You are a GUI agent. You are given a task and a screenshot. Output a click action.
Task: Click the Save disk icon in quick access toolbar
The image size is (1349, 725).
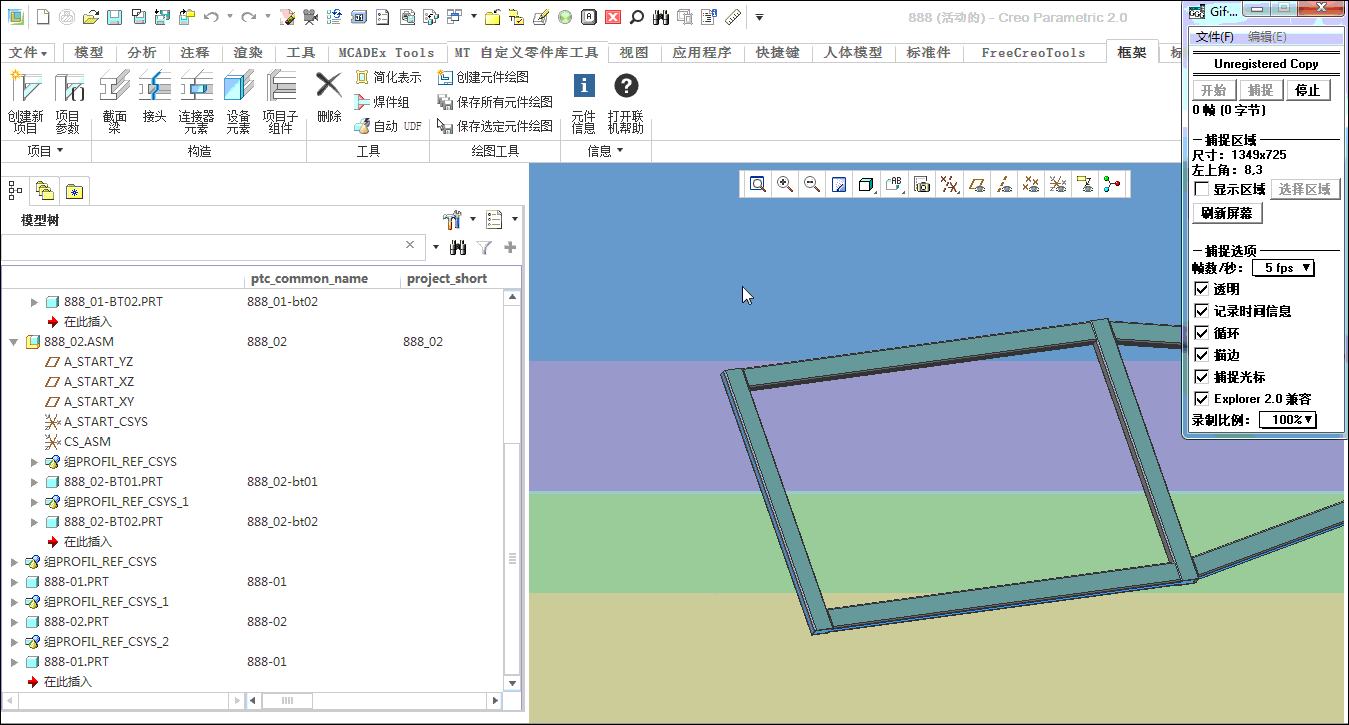pos(114,17)
